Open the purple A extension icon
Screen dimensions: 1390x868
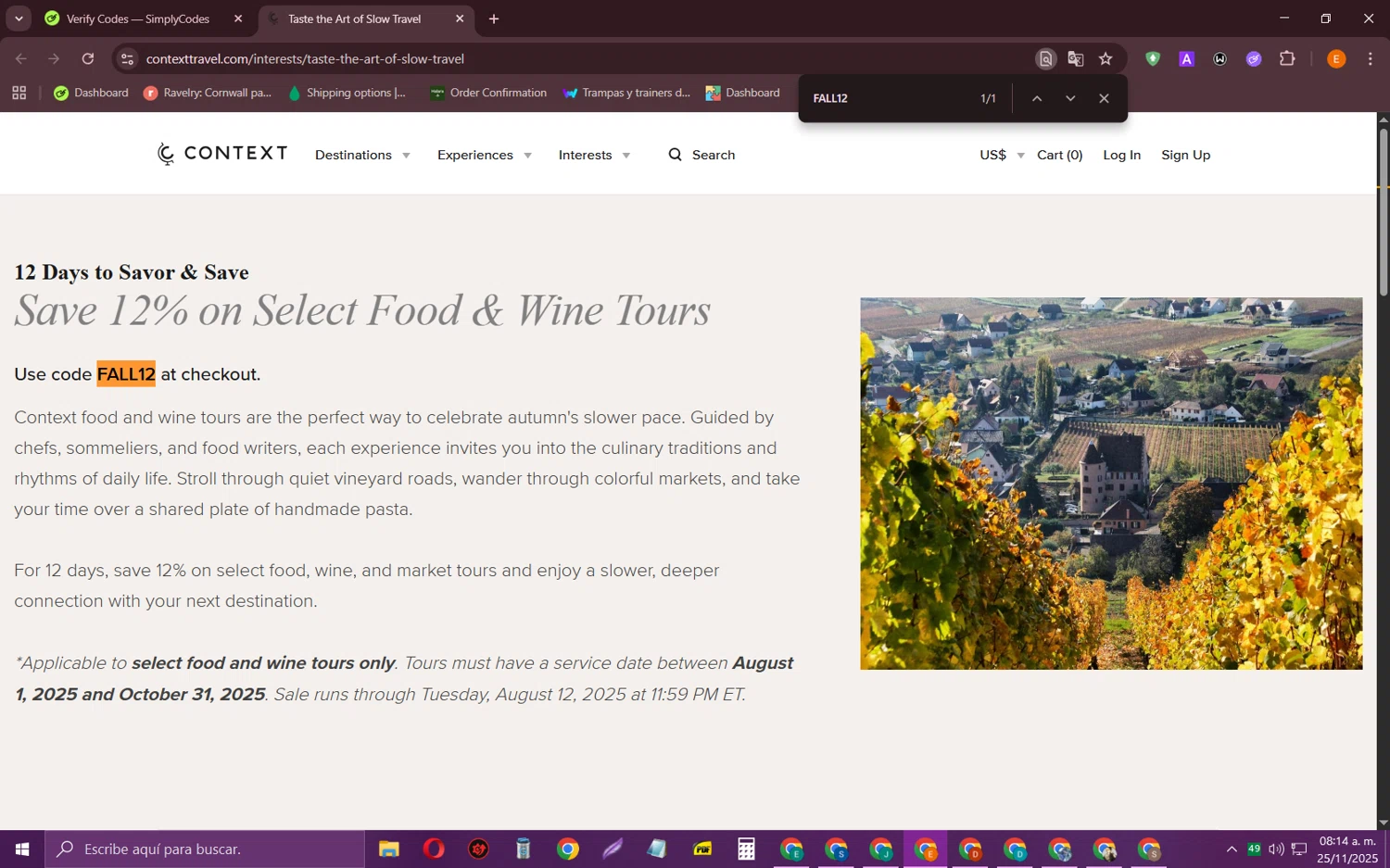click(x=1186, y=58)
